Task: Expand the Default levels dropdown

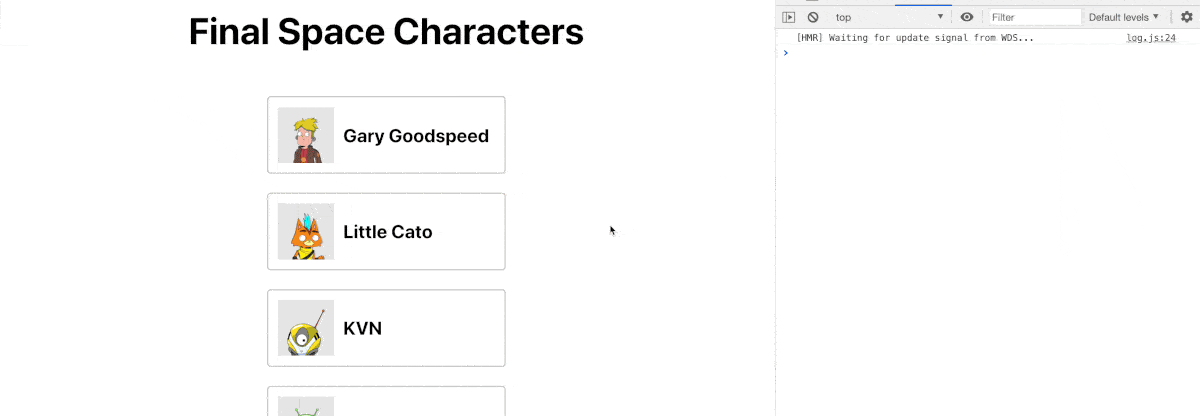Action: (x=1124, y=17)
